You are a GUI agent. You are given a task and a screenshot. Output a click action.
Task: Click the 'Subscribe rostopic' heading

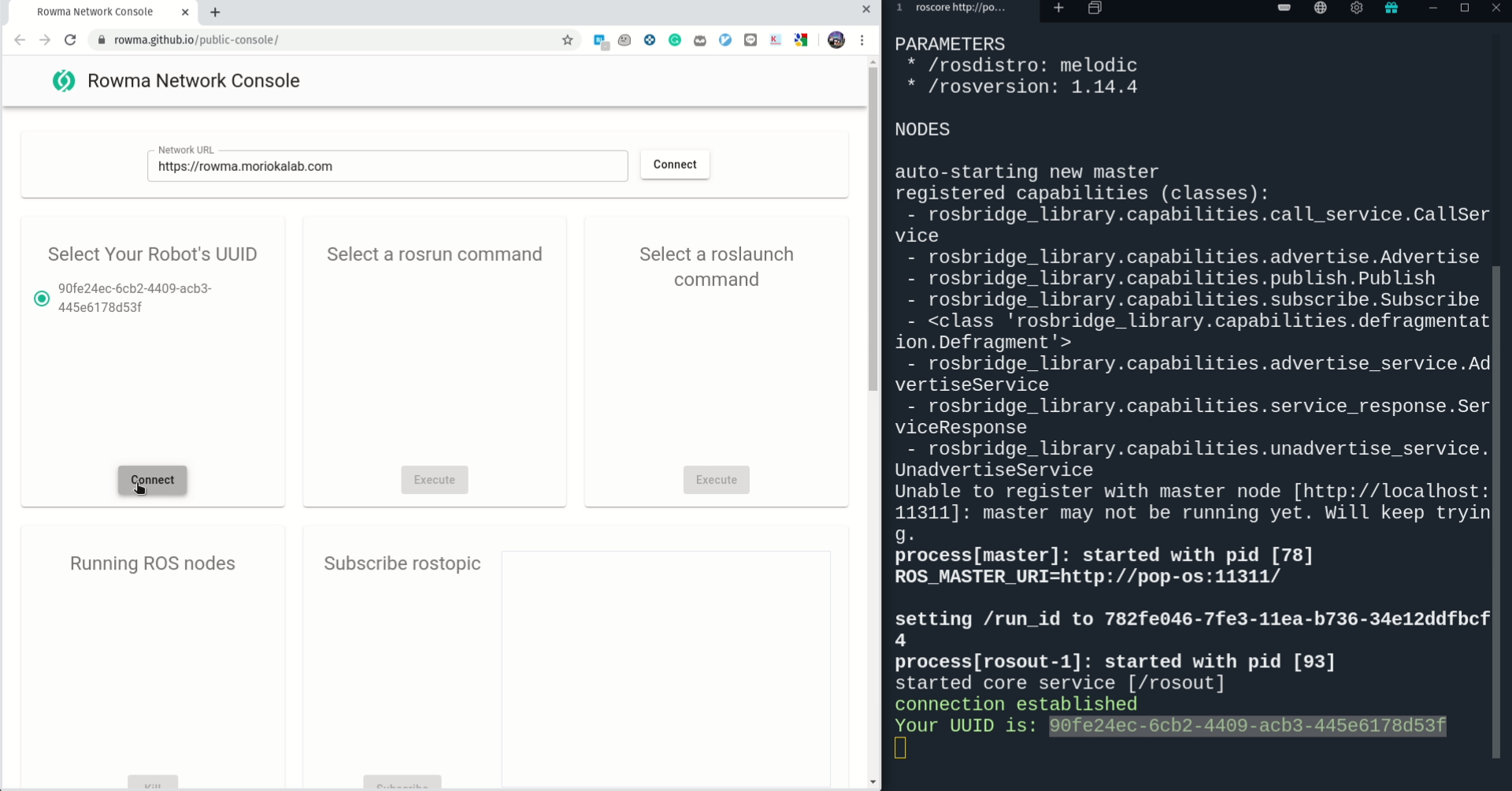402,563
